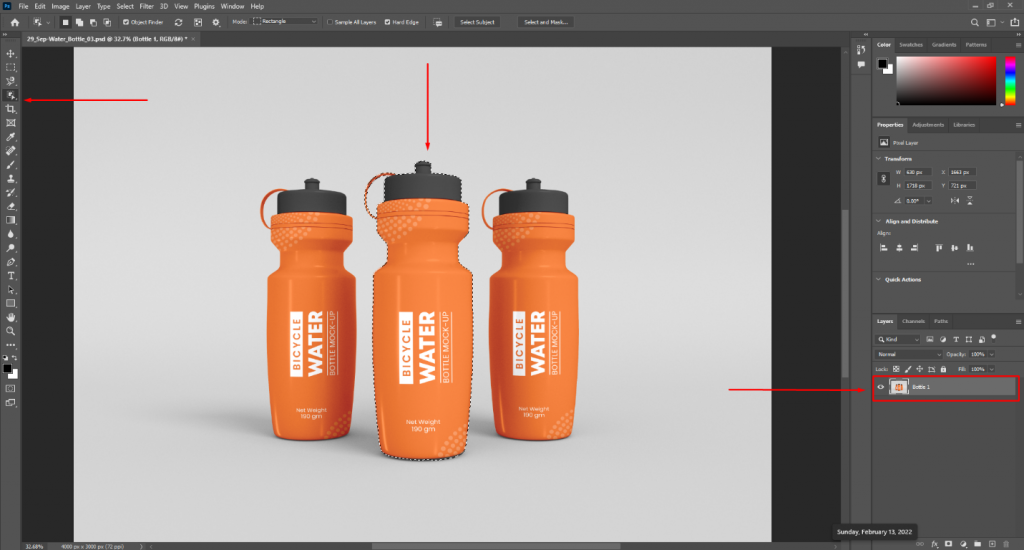Select the Pen tool
This screenshot has height=550, width=1024.
pos(11,262)
